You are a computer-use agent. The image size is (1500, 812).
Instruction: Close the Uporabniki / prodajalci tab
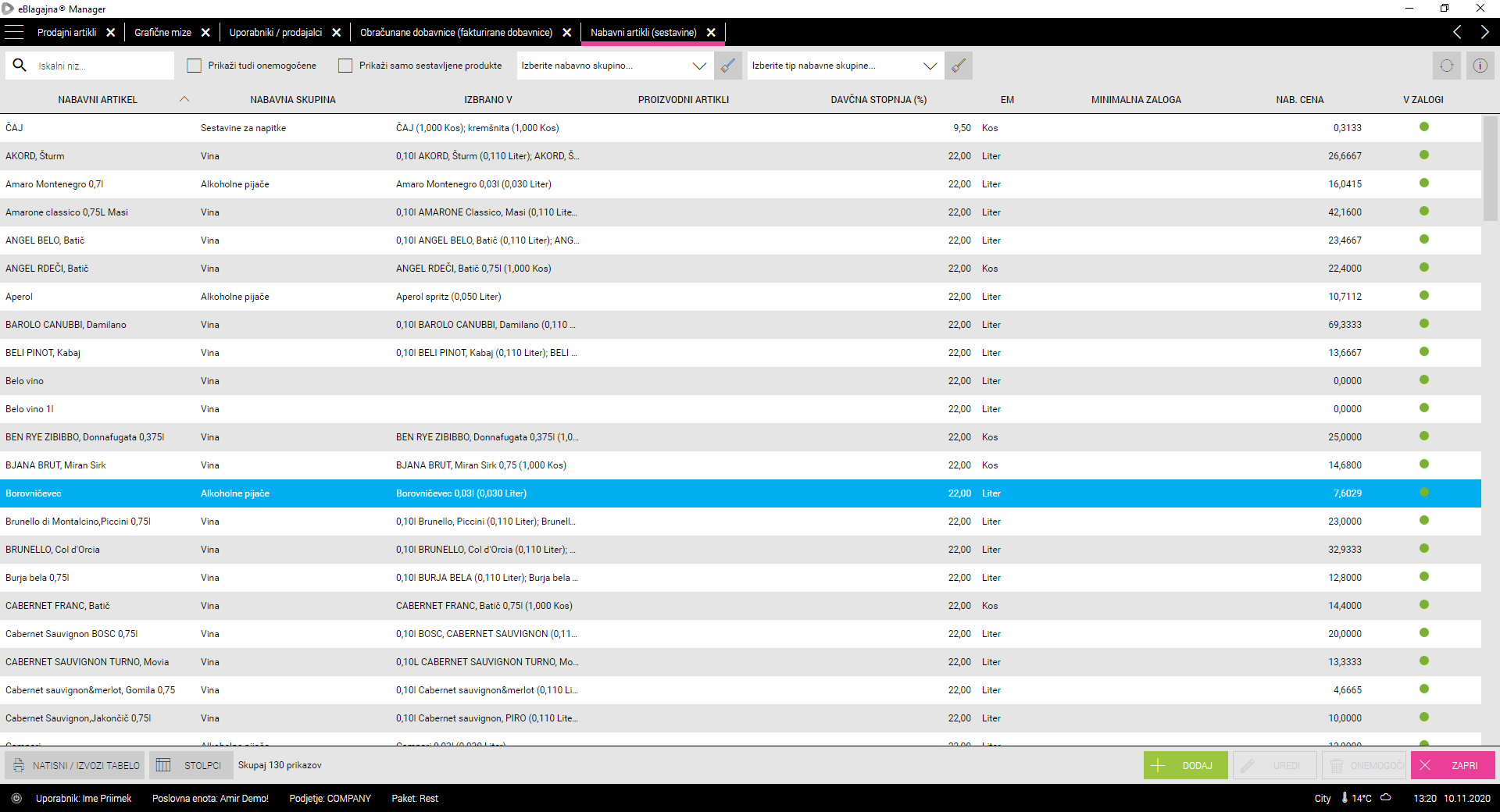[x=337, y=32]
